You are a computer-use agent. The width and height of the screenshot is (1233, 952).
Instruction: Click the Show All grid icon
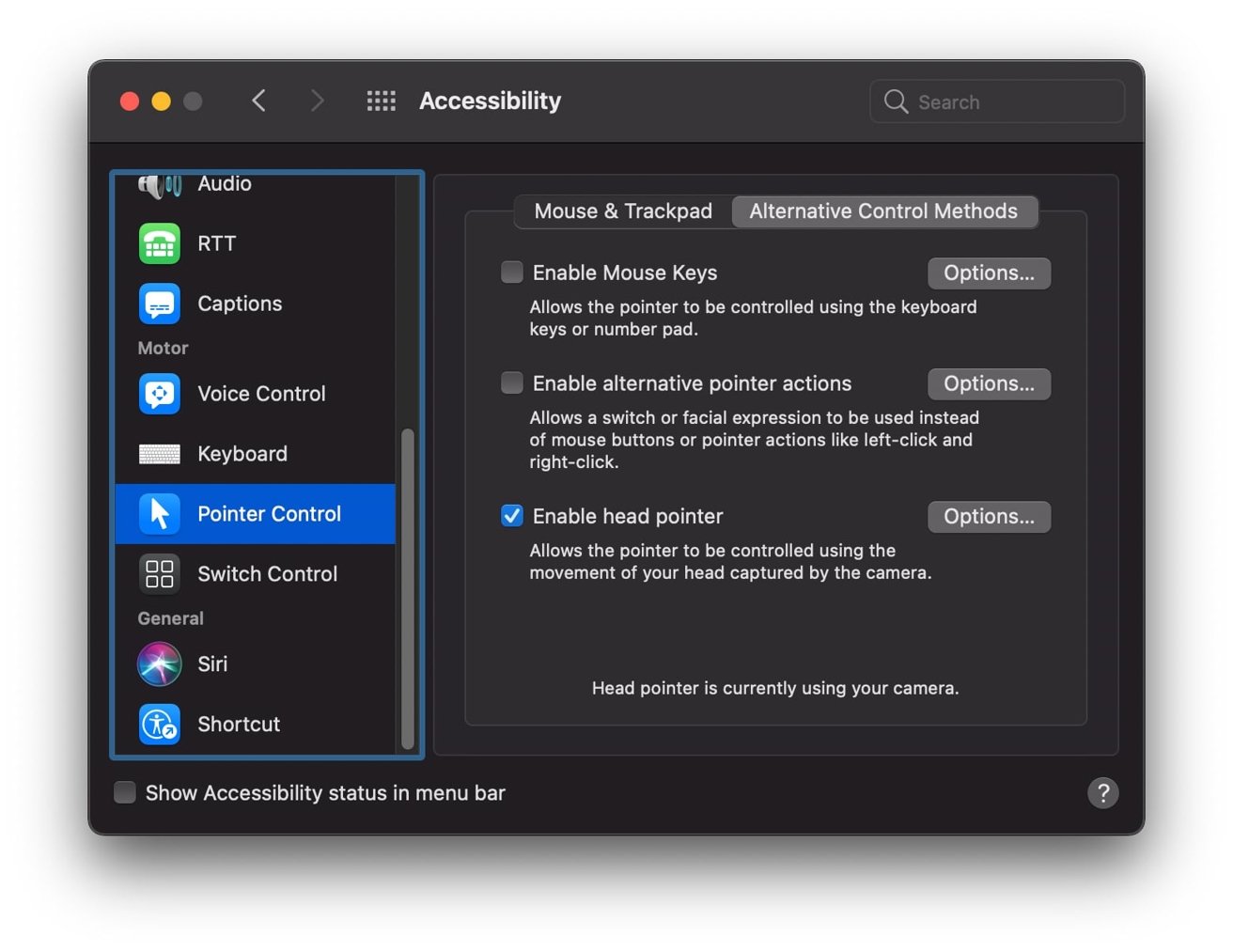(381, 101)
